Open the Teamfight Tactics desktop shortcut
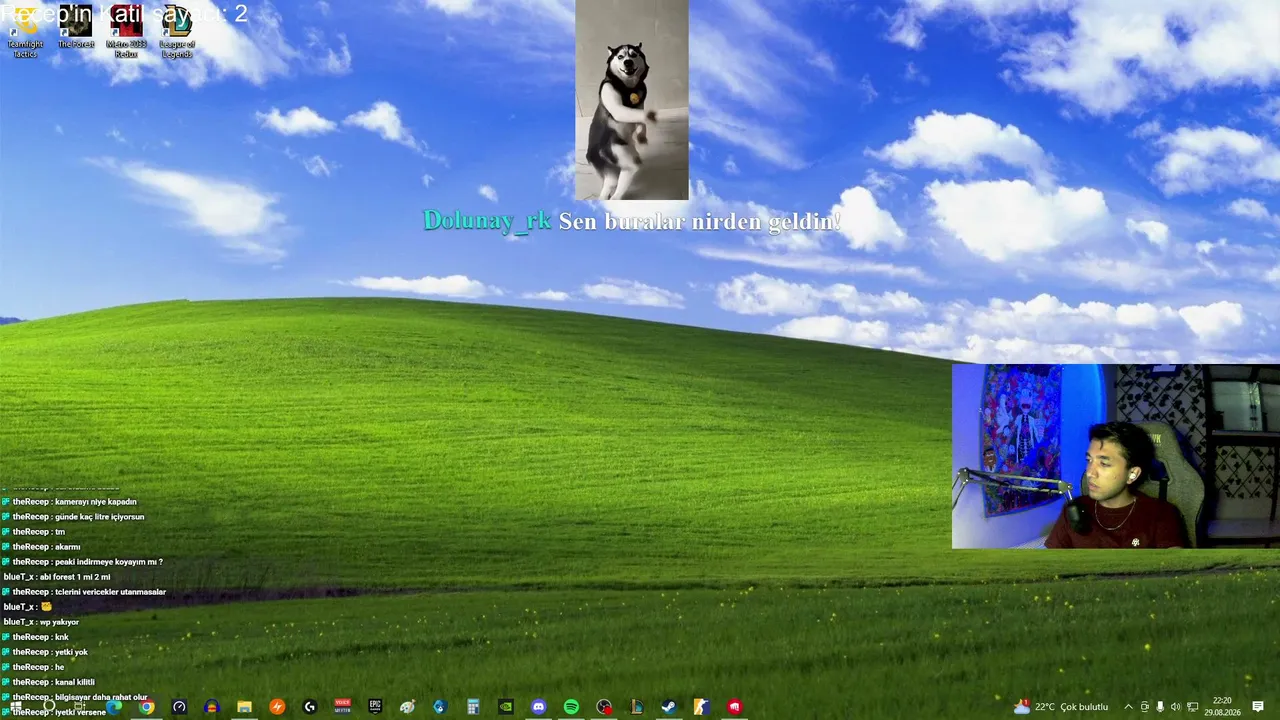 [x=25, y=31]
